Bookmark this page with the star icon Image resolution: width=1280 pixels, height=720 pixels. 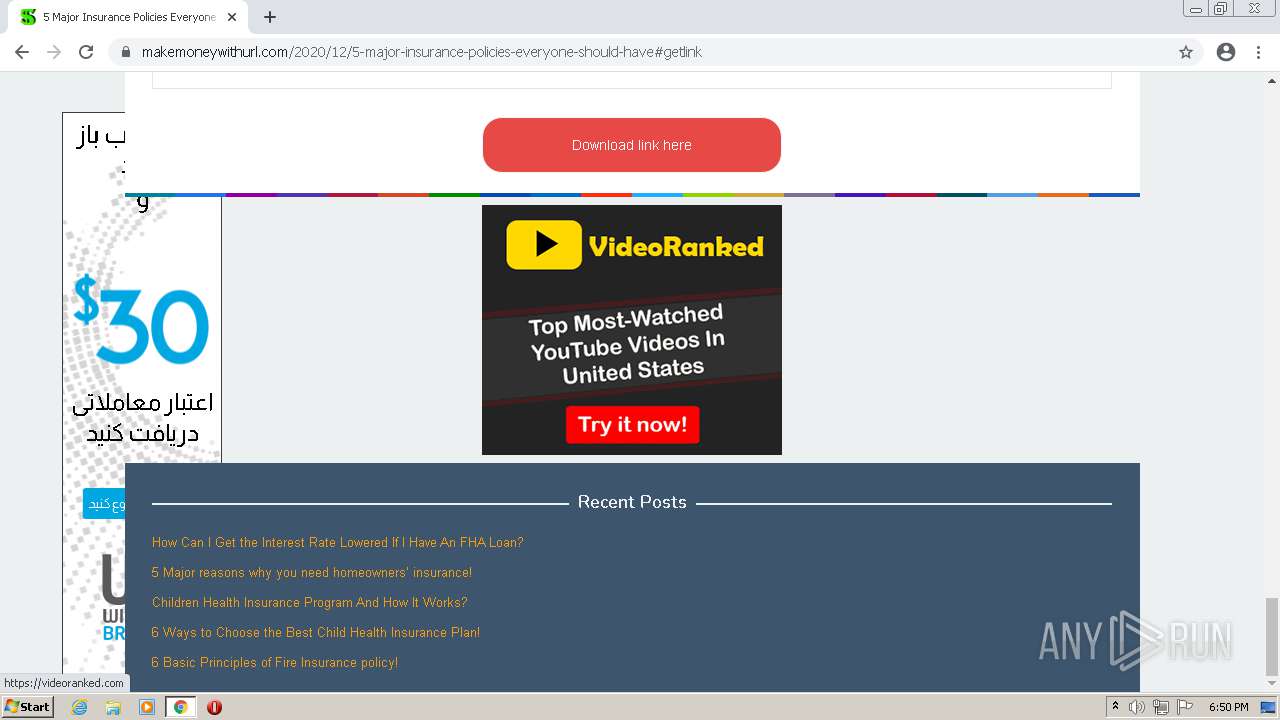tap(1186, 52)
